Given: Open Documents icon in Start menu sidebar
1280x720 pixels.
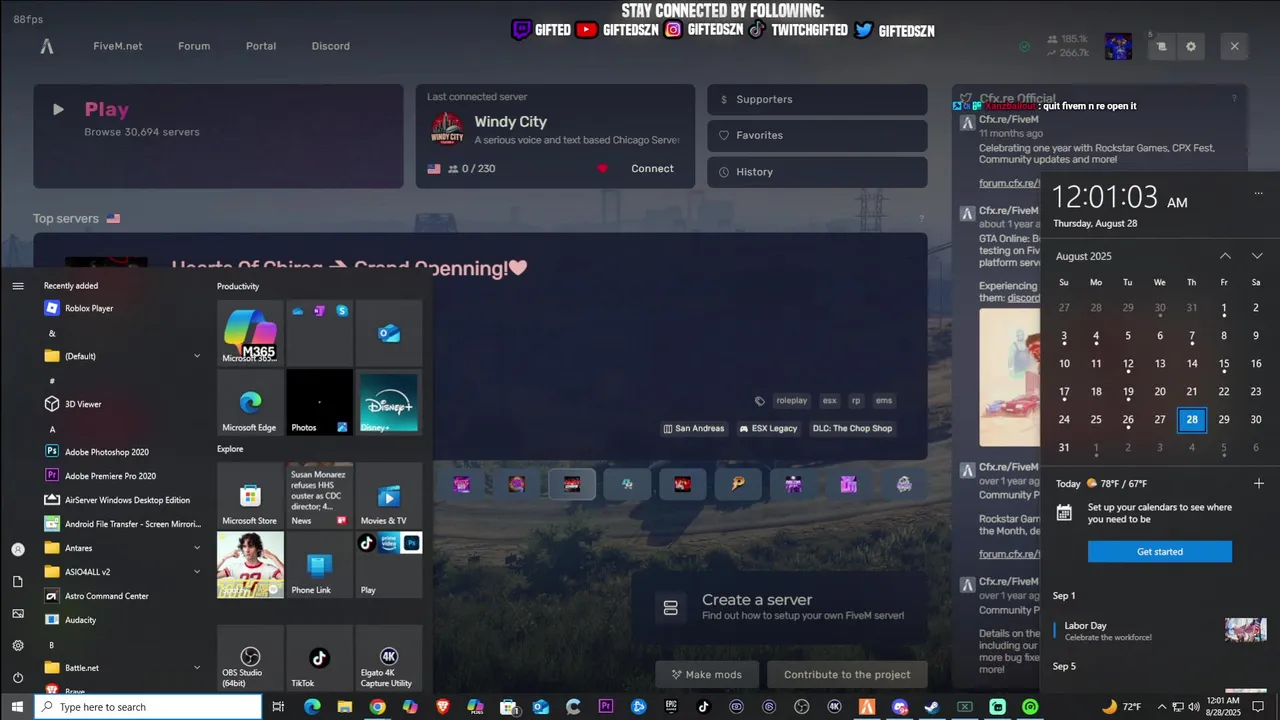Looking at the screenshot, I should coord(18,581).
